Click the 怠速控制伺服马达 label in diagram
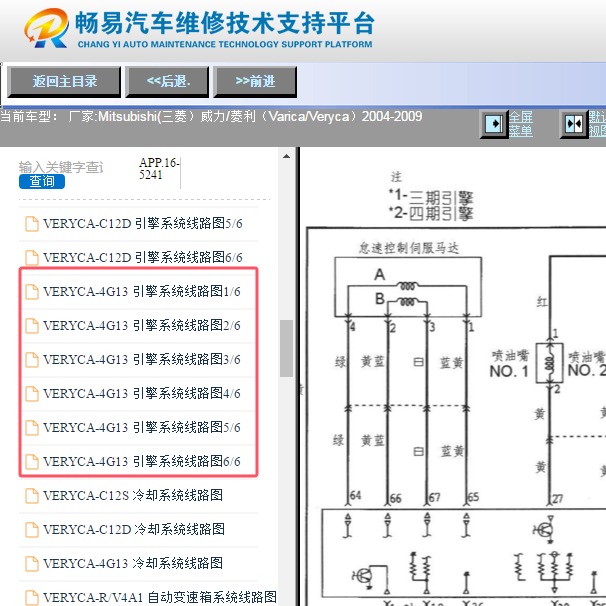This screenshot has height=606, width=606. [x=409, y=248]
